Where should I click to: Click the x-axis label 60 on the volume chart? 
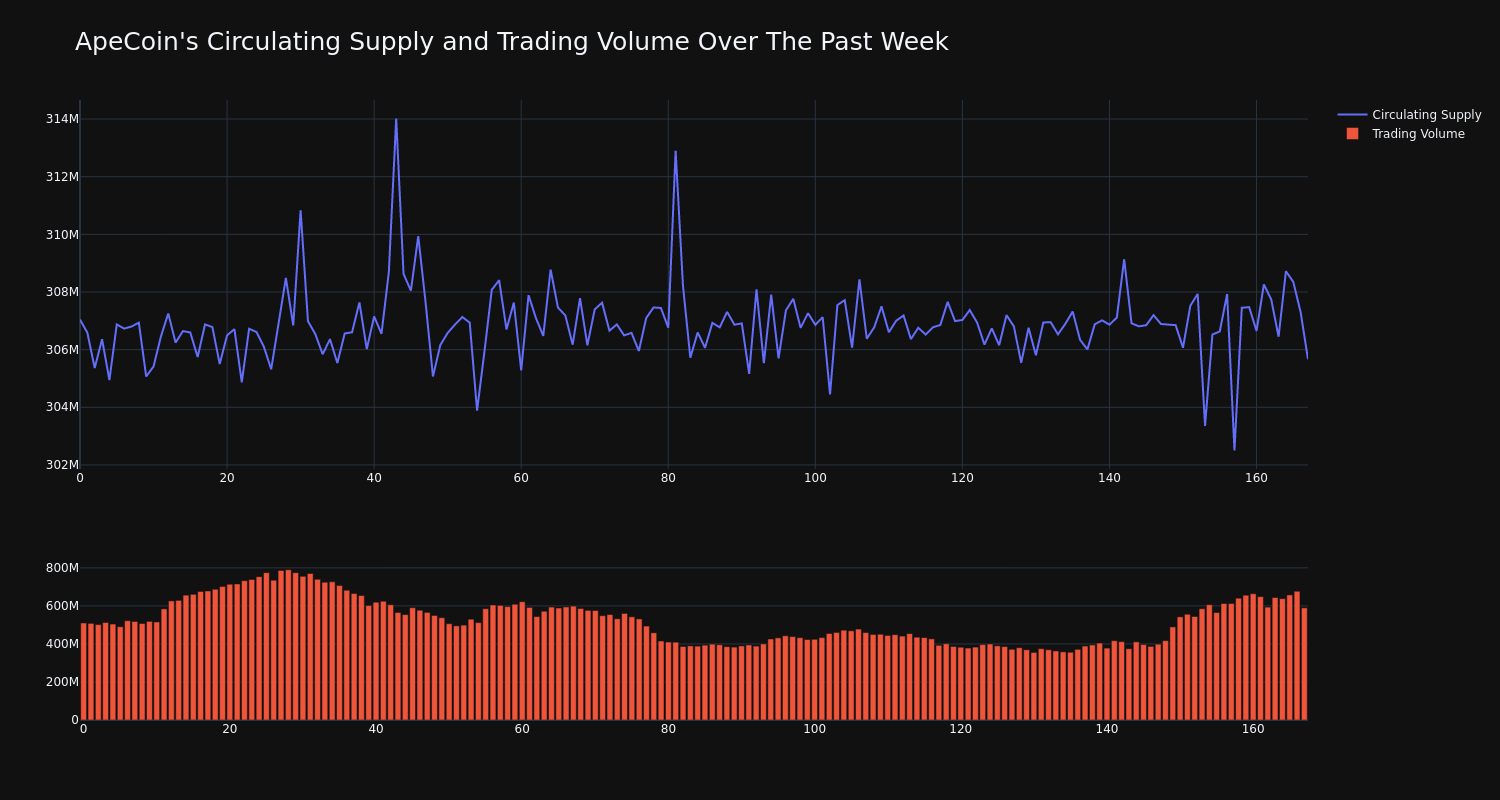point(522,729)
